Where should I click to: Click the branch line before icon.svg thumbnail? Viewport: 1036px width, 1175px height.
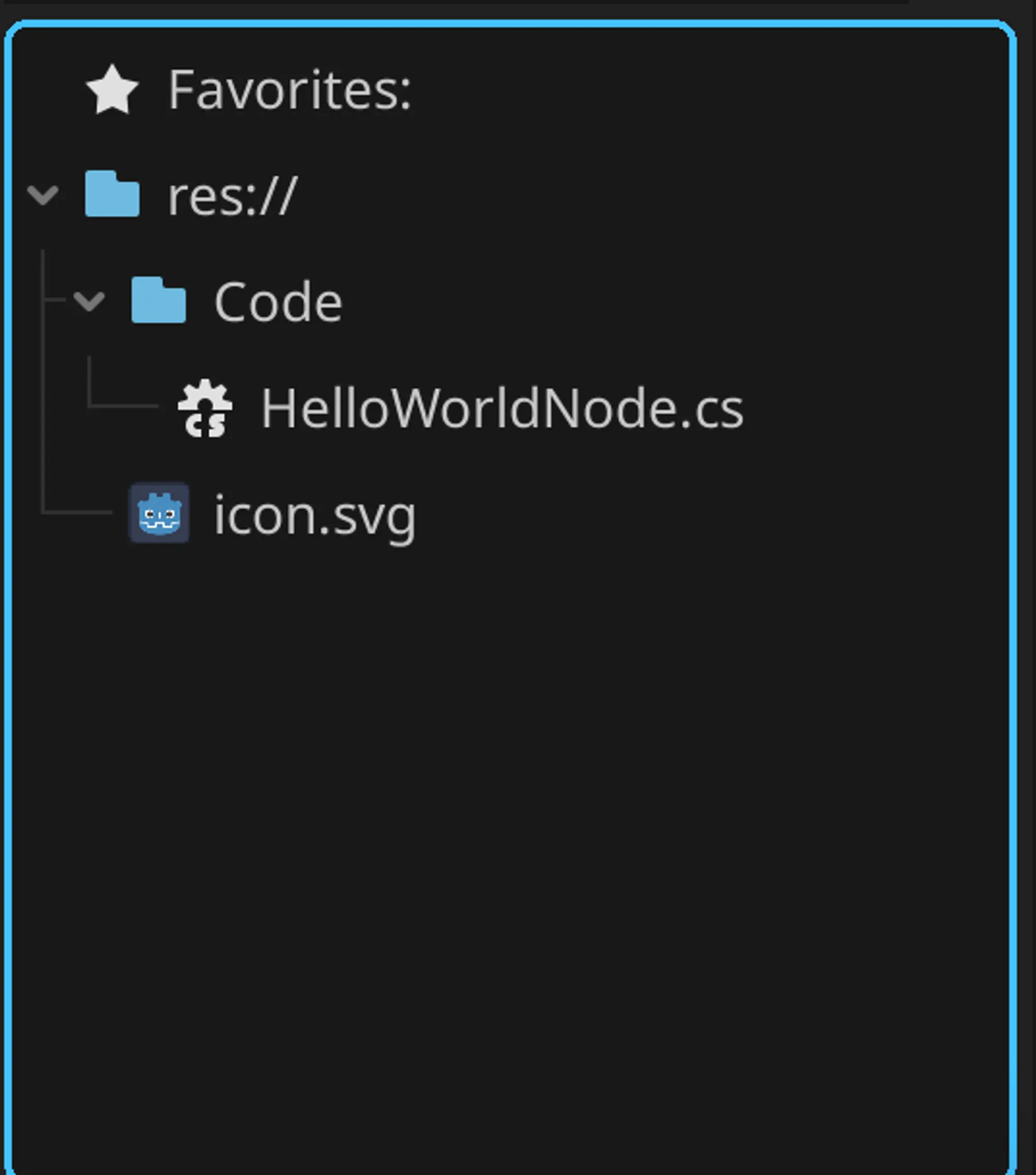point(78,512)
